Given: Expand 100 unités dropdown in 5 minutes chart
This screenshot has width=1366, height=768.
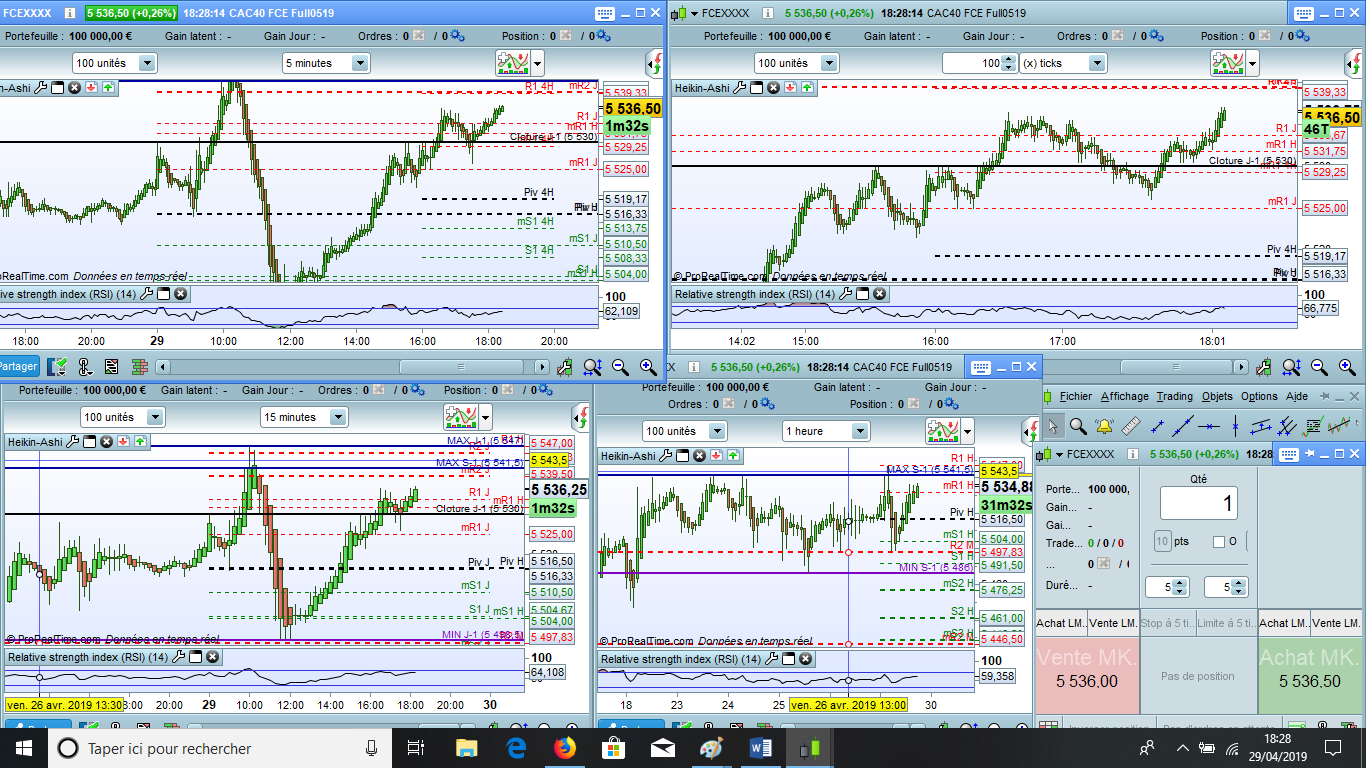Looking at the screenshot, I should pos(147,63).
